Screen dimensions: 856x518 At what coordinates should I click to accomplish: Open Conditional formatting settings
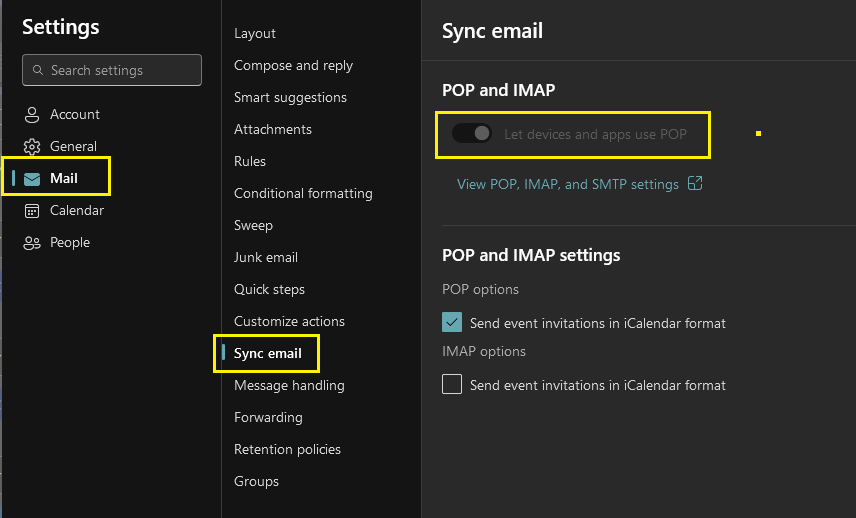pyautogui.click(x=303, y=194)
